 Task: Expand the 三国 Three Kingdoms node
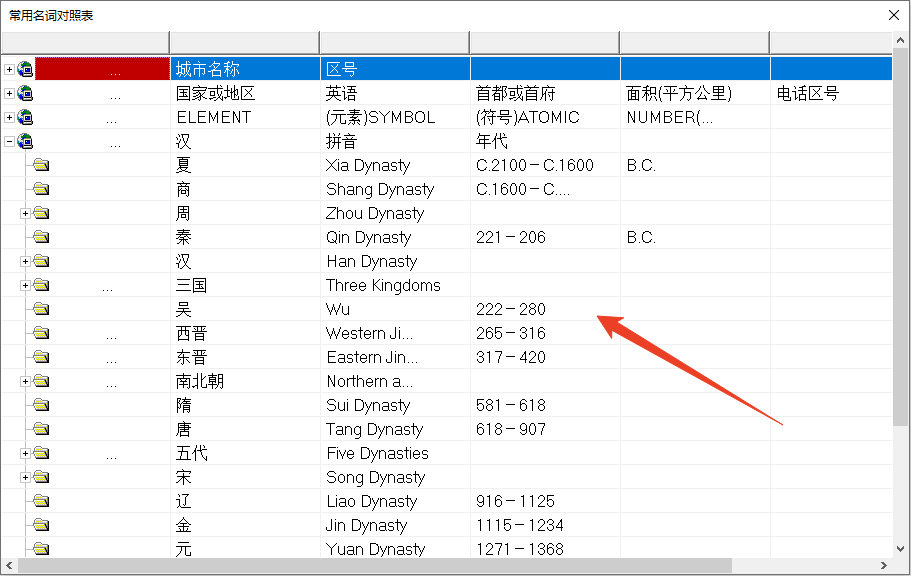click(24, 285)
